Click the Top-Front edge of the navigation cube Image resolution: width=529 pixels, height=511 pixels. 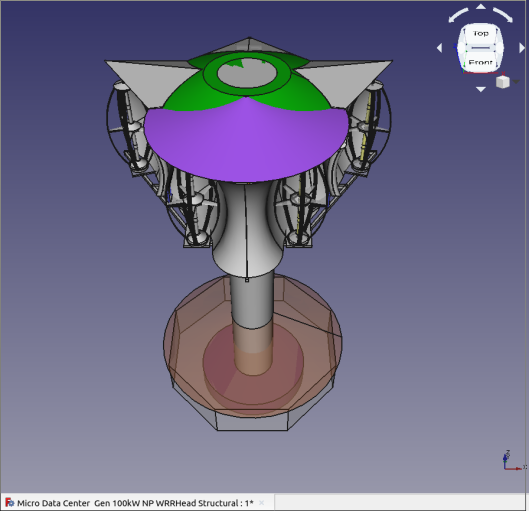(480, 48)
